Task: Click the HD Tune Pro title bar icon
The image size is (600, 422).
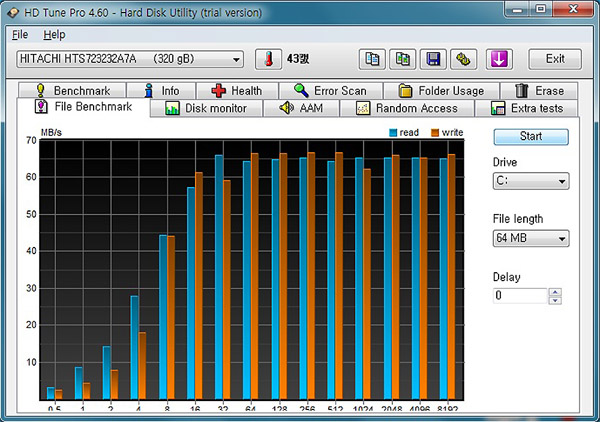Action: tap(14, 13)
